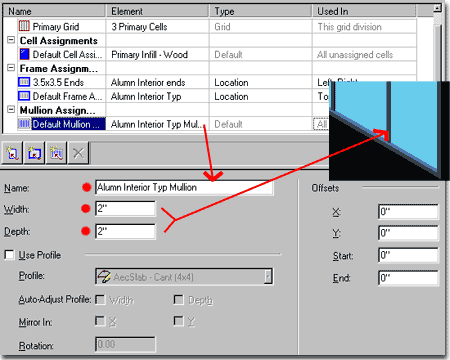Click the list scrollbar up arrow
This screenshot has width=450, height=360.
438,8
